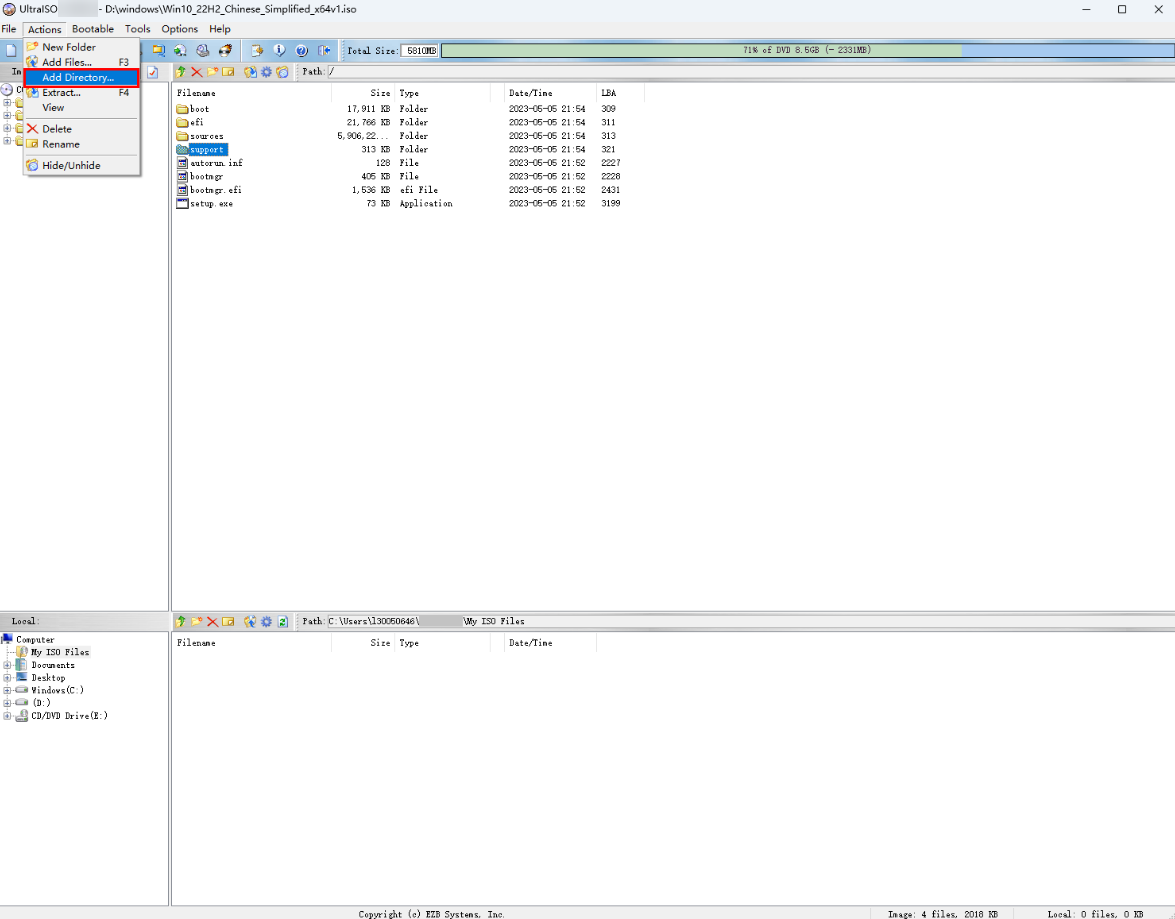Click rename folder icon in Local toolbar
The image size is (1175, 919).
229,621
